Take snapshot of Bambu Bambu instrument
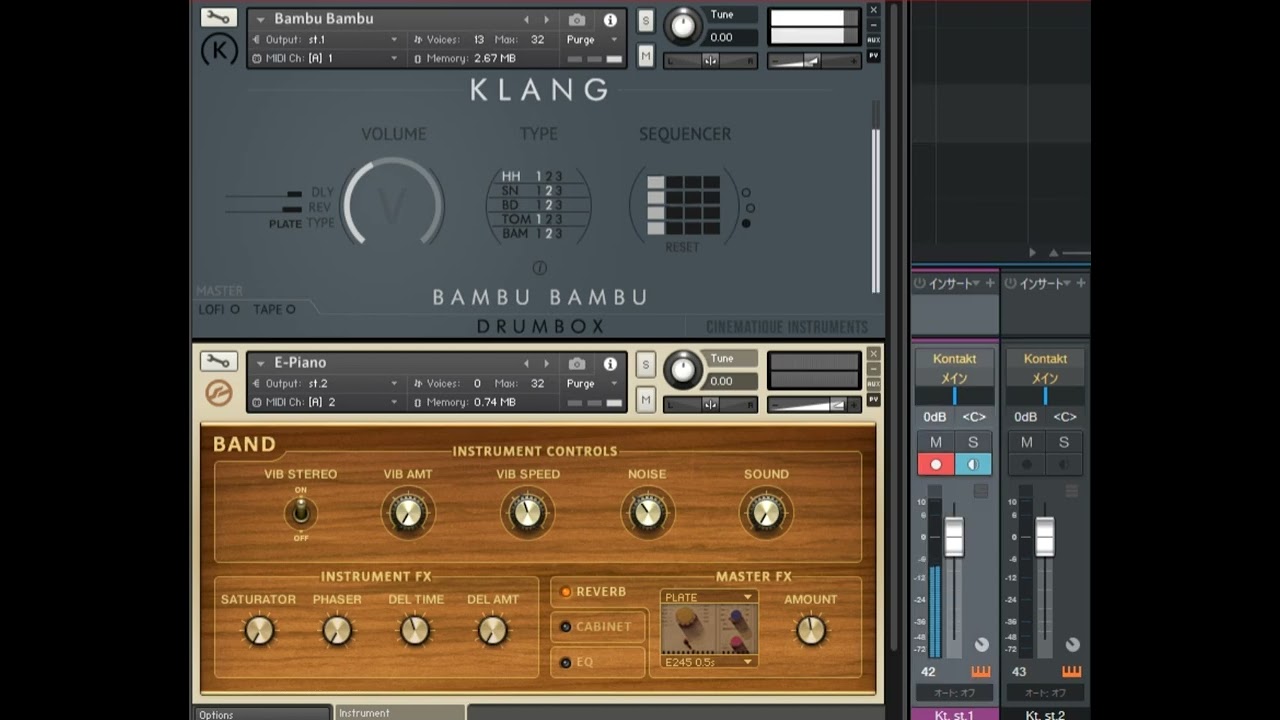 tap(577, 20)
